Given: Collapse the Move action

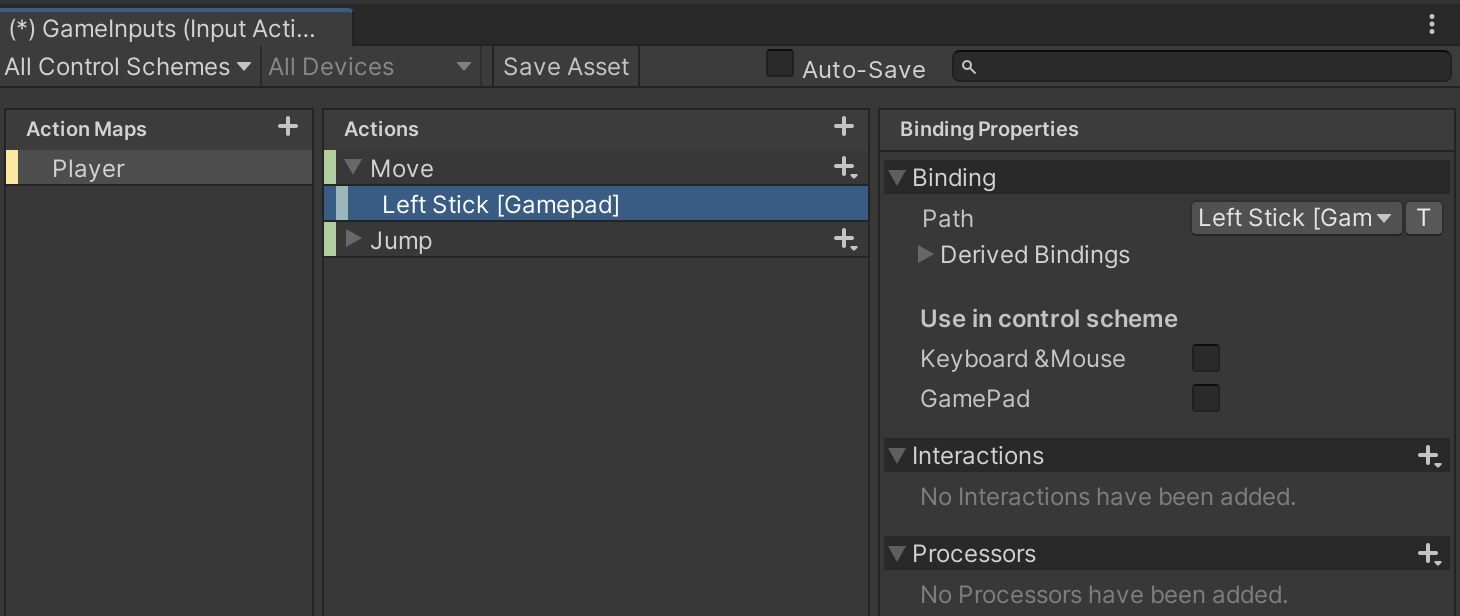Looking at the screenshot, I should tap(353, 167).
